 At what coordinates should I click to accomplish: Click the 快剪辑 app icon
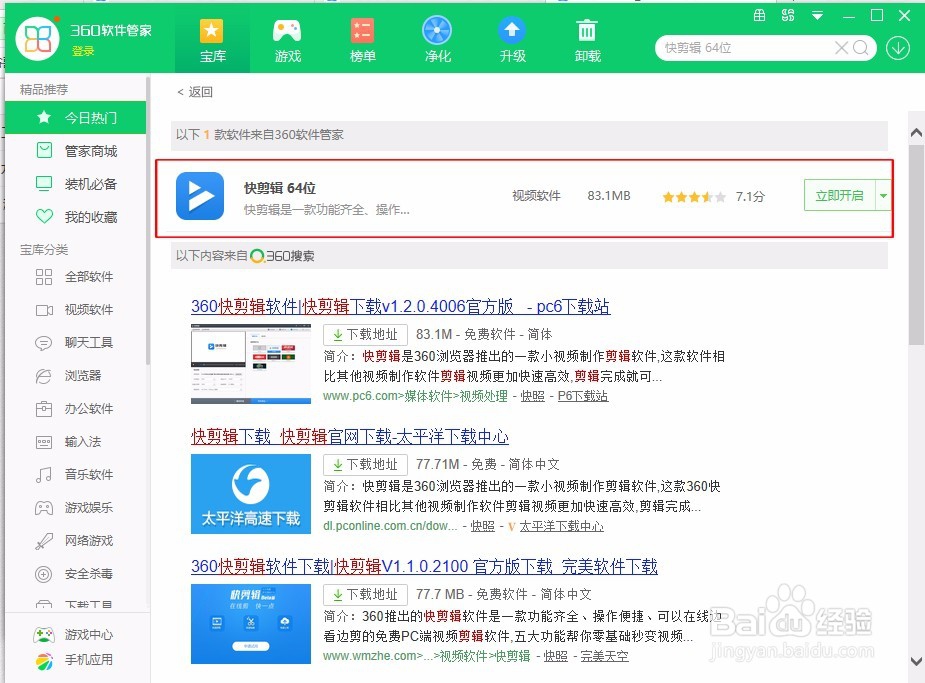[200, 196]
